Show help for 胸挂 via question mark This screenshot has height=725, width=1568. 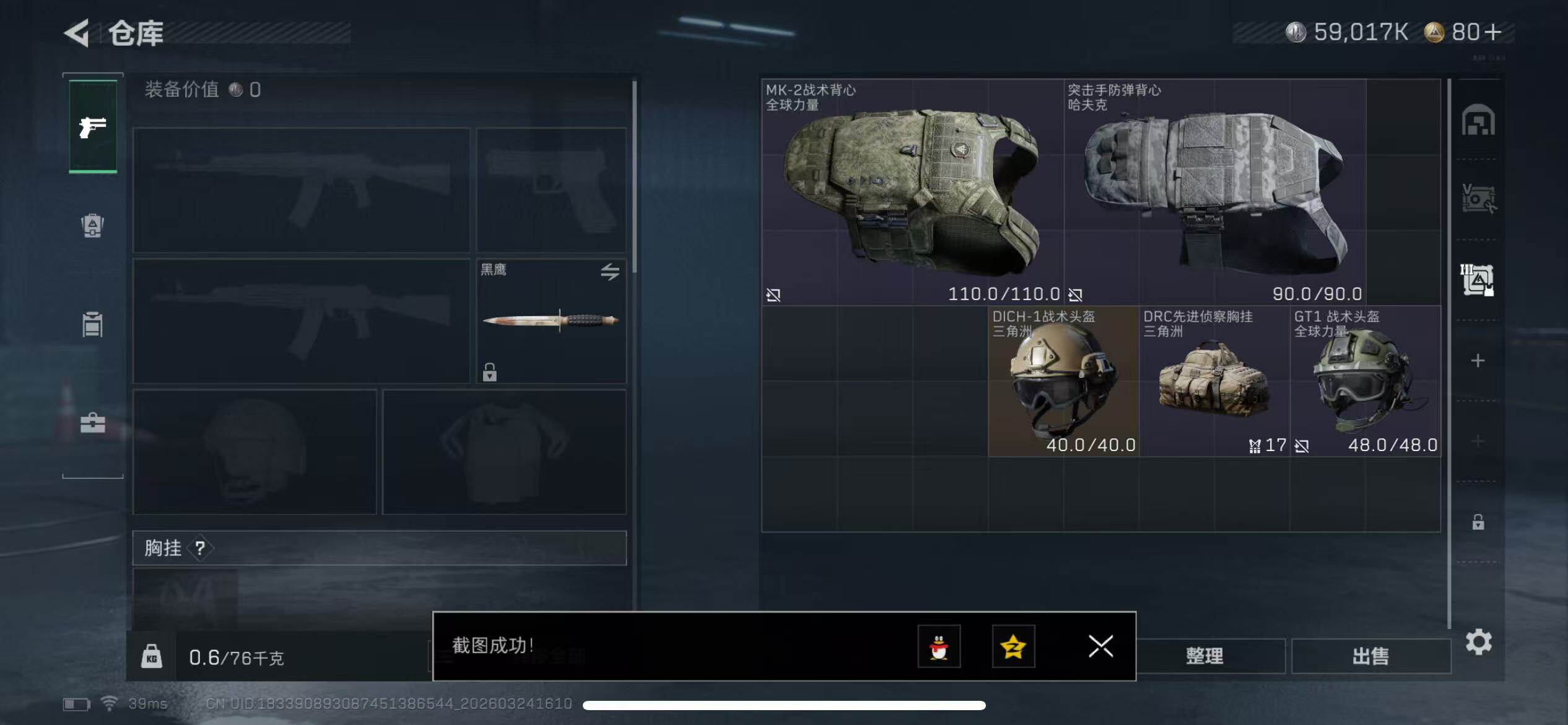[200, 548]
